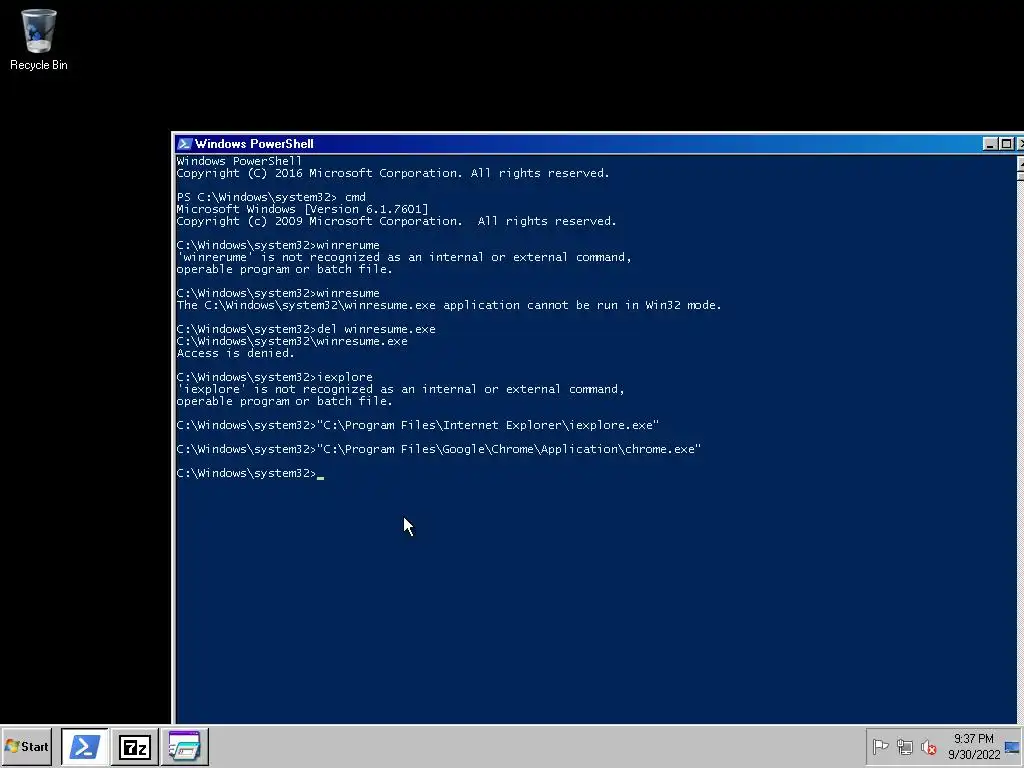Open the muted volume tray icon
The width and height of the screenshot is (1024, 768).
[x=928, y=746]
